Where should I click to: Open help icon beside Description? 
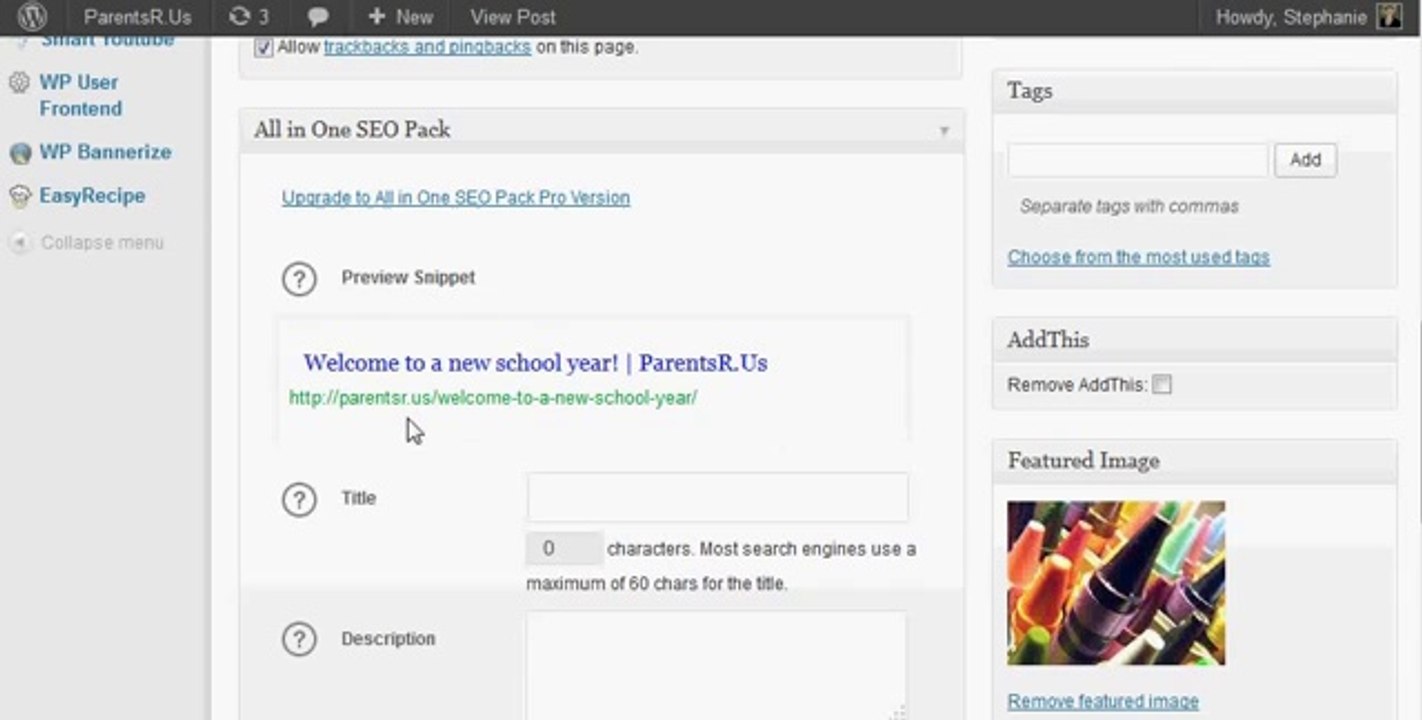(299, 639)
